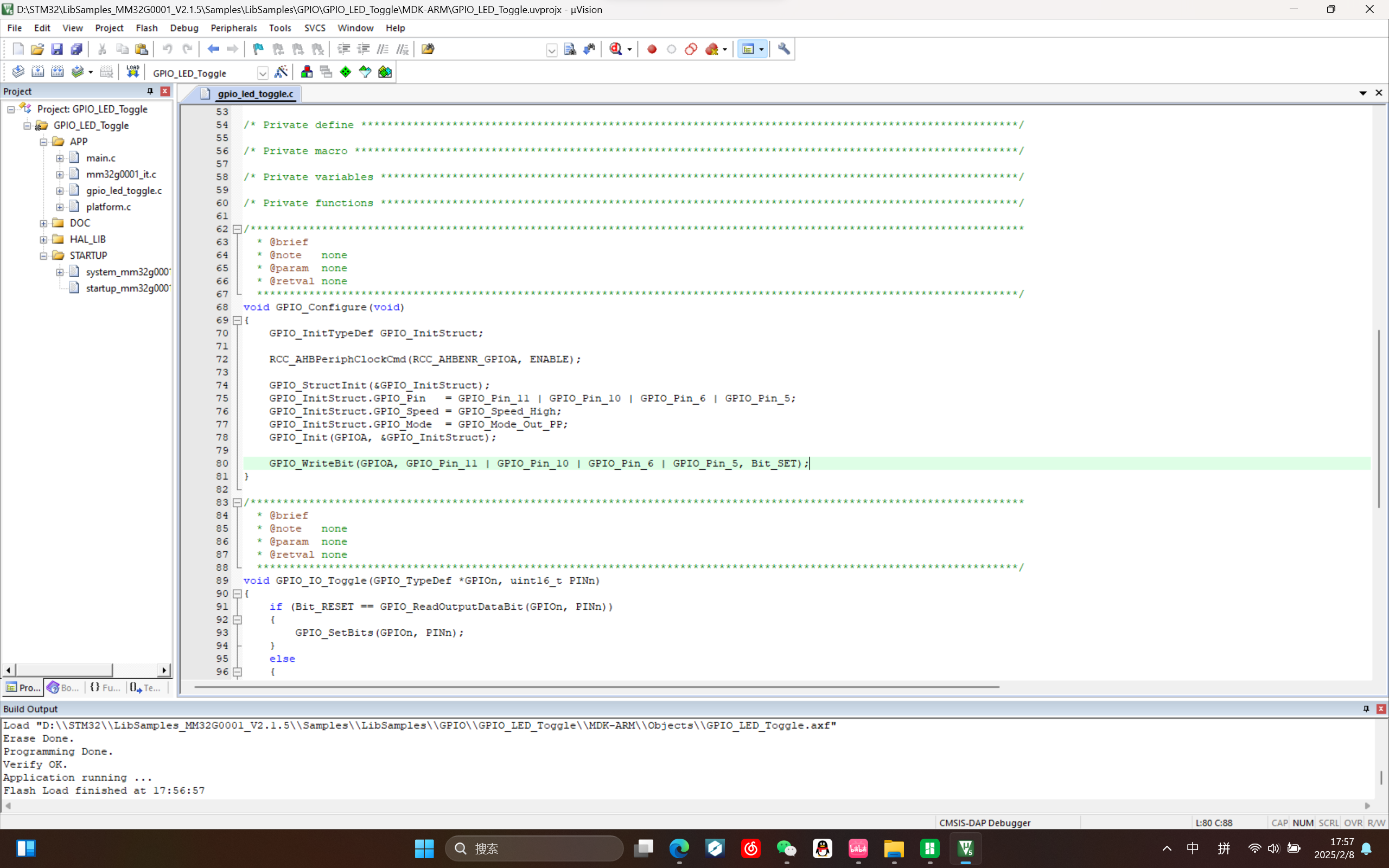Switch to the Books tab
This screenshot has width=1389, height=868.
pyautogui.click(x=63, y=687)
